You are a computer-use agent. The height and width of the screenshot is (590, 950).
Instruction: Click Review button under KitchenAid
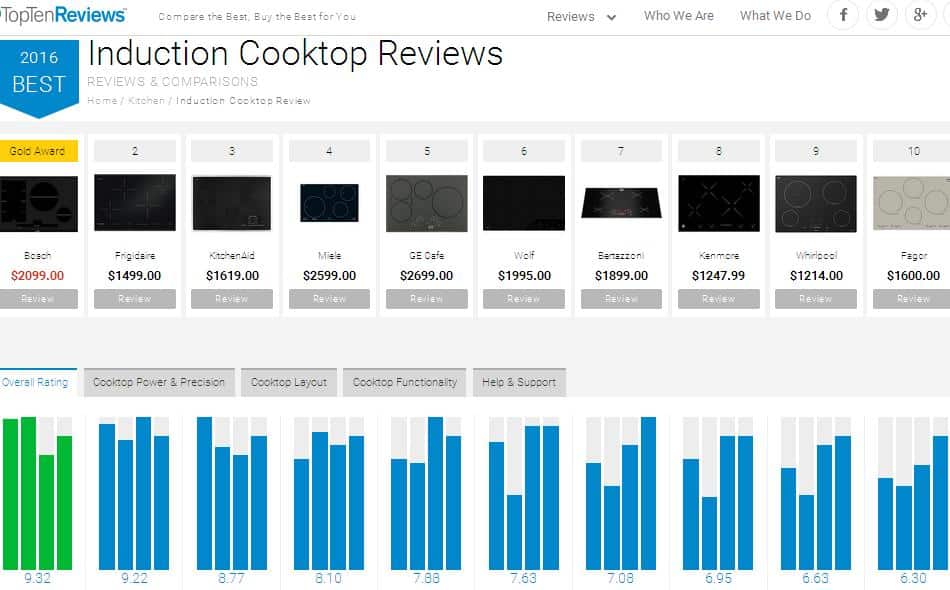click(231, 299)
